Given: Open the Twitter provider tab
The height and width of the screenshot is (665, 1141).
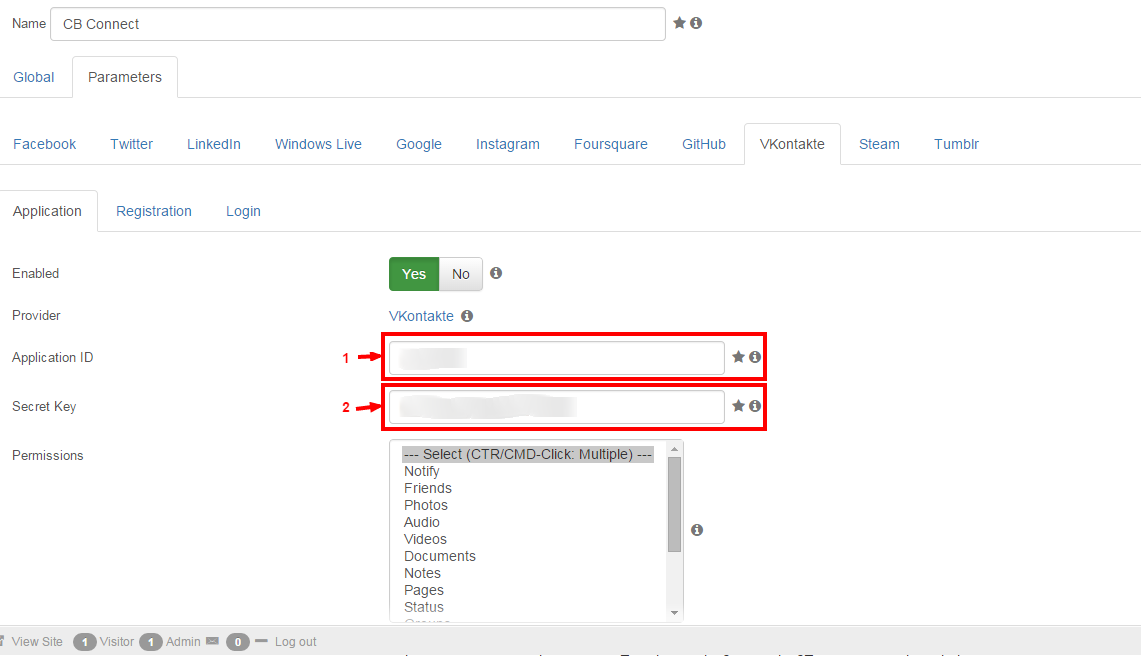Looking at the screenshot, I should [x=132, y=144].
